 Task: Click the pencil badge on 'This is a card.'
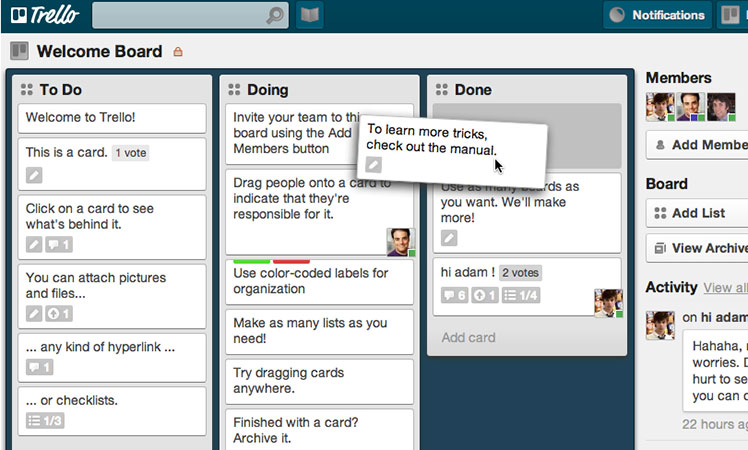(34, 175)
